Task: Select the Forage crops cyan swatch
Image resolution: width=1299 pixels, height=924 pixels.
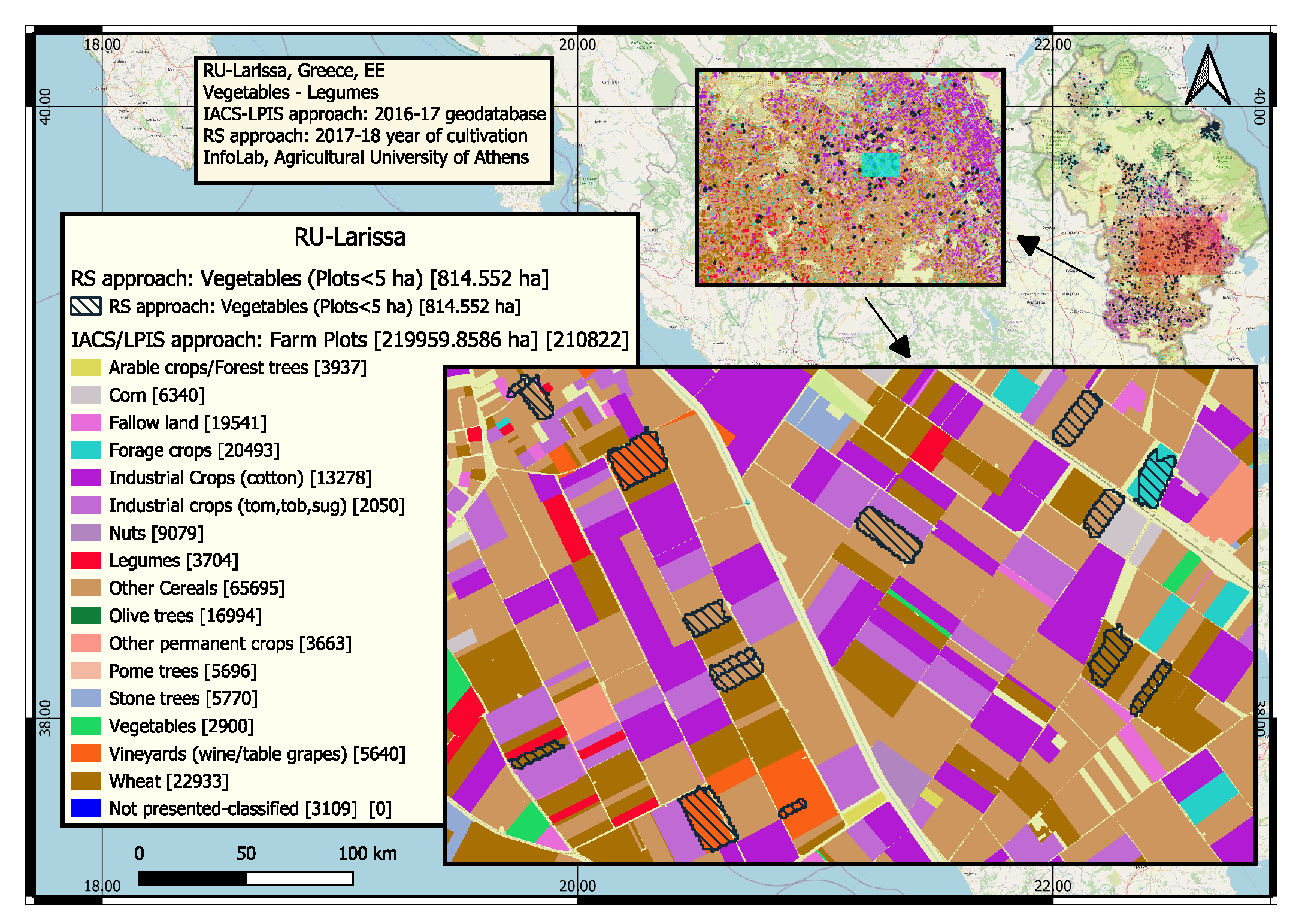Action: click(86, 450)
